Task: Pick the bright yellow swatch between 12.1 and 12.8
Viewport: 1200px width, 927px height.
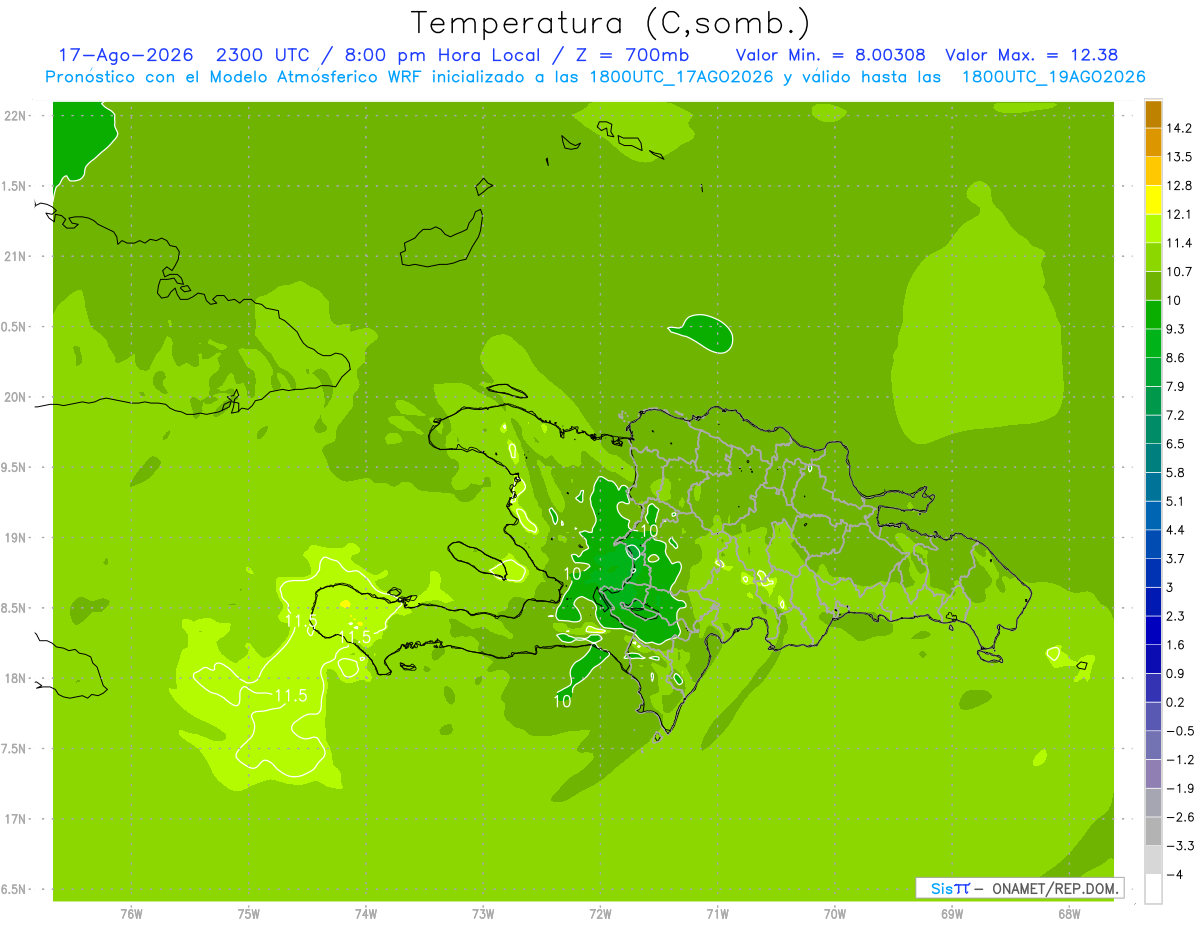Action: tap(1153, 200)
